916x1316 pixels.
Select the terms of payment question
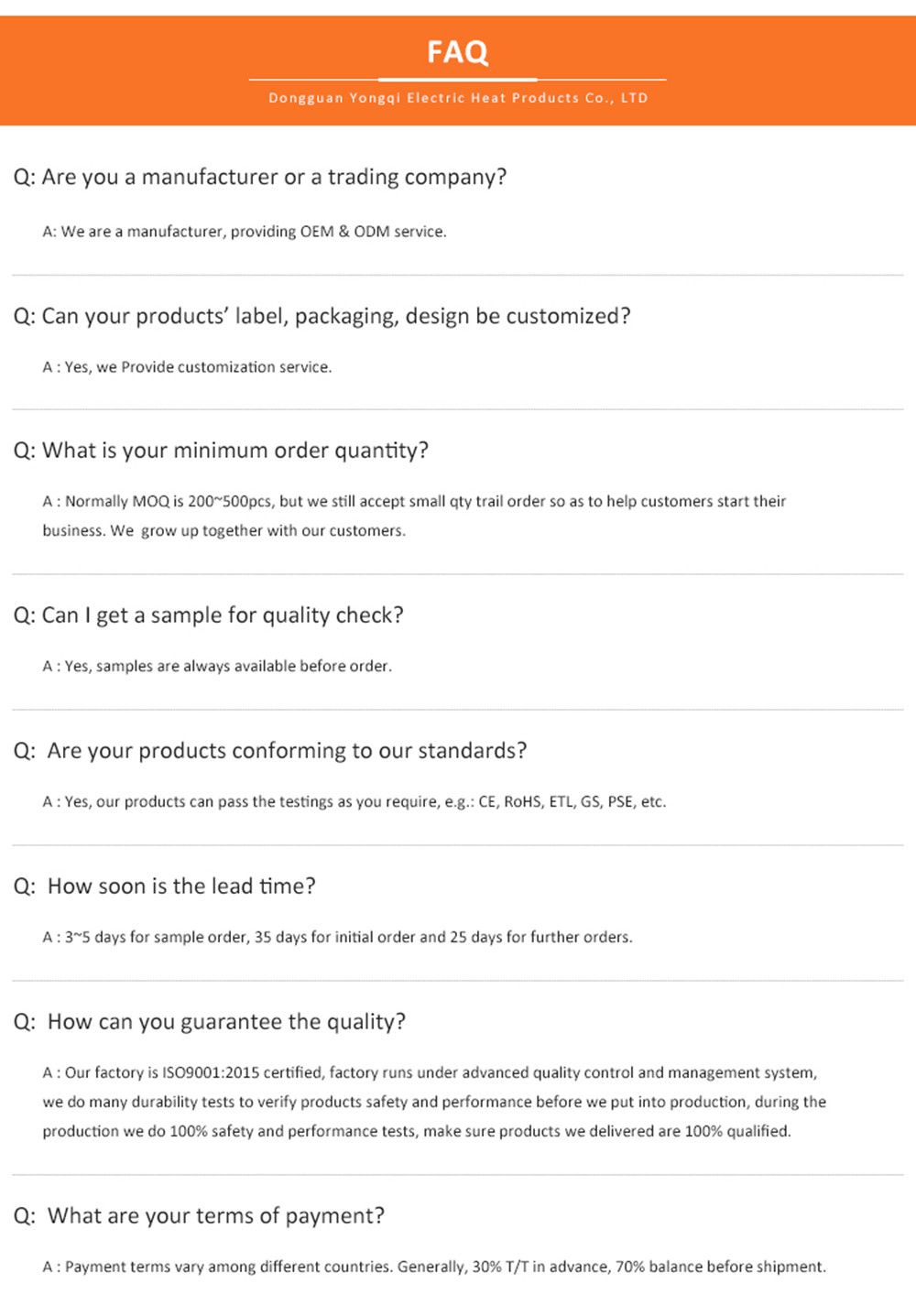tap(199, 1216)
